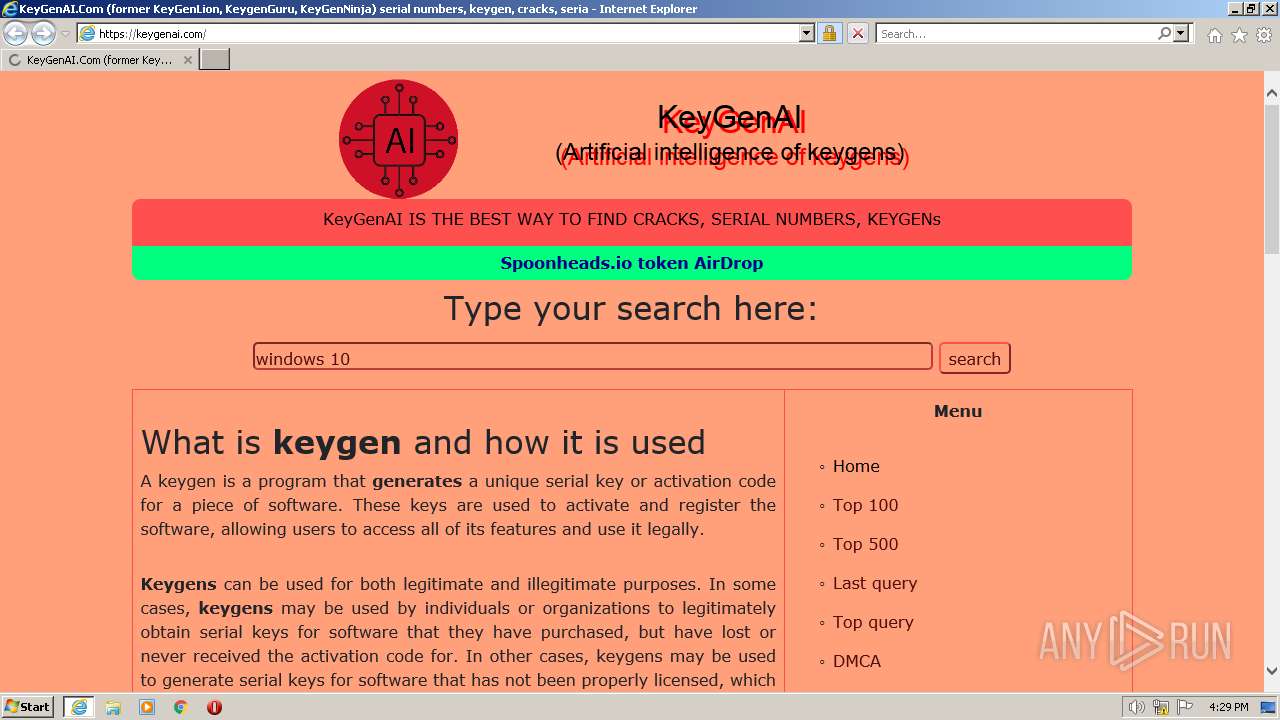Screen dimensions: 1280x720
Task: Open a new blank tab
Action: [x=215, y=60]
